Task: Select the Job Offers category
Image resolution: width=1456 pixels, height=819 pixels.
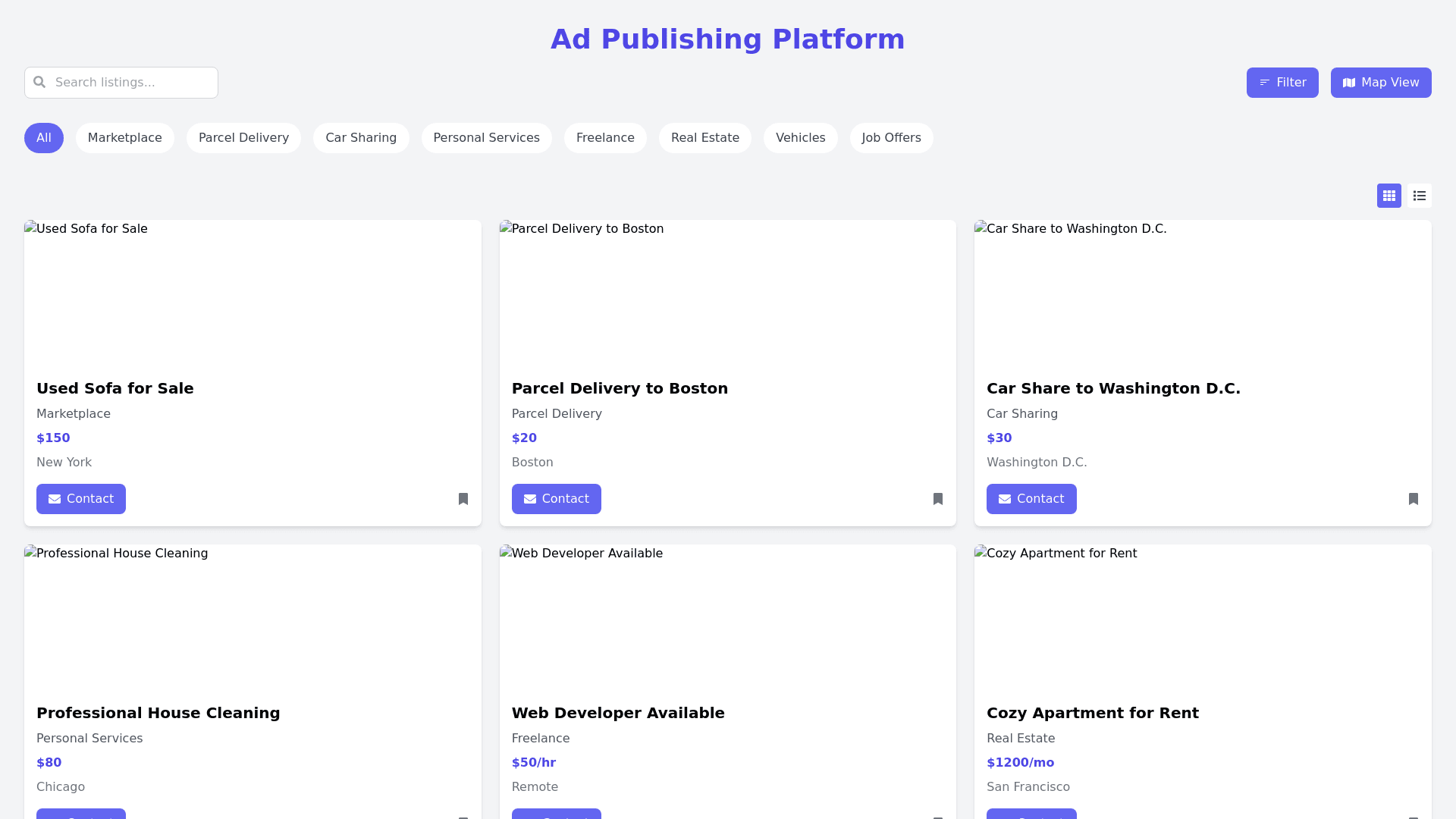Action: 891,138
